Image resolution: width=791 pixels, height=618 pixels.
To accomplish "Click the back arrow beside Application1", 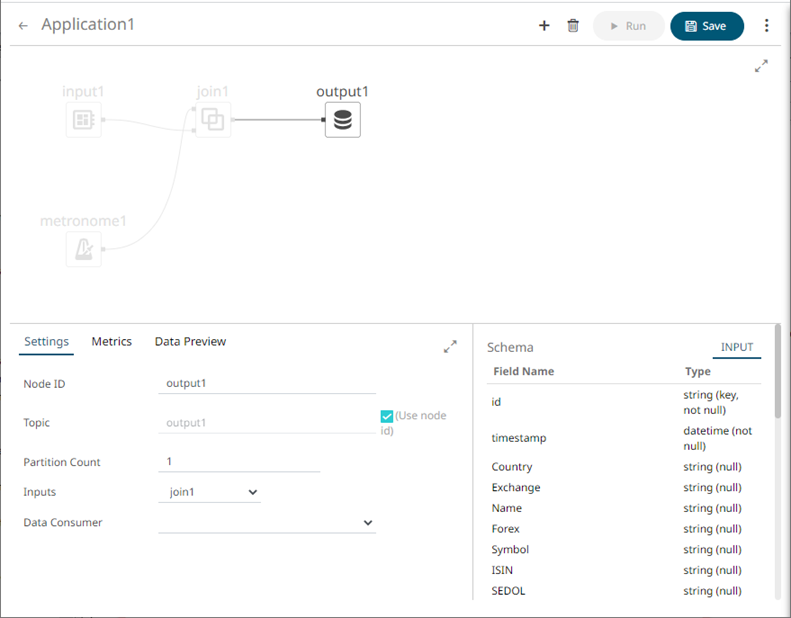I will 23,26.
